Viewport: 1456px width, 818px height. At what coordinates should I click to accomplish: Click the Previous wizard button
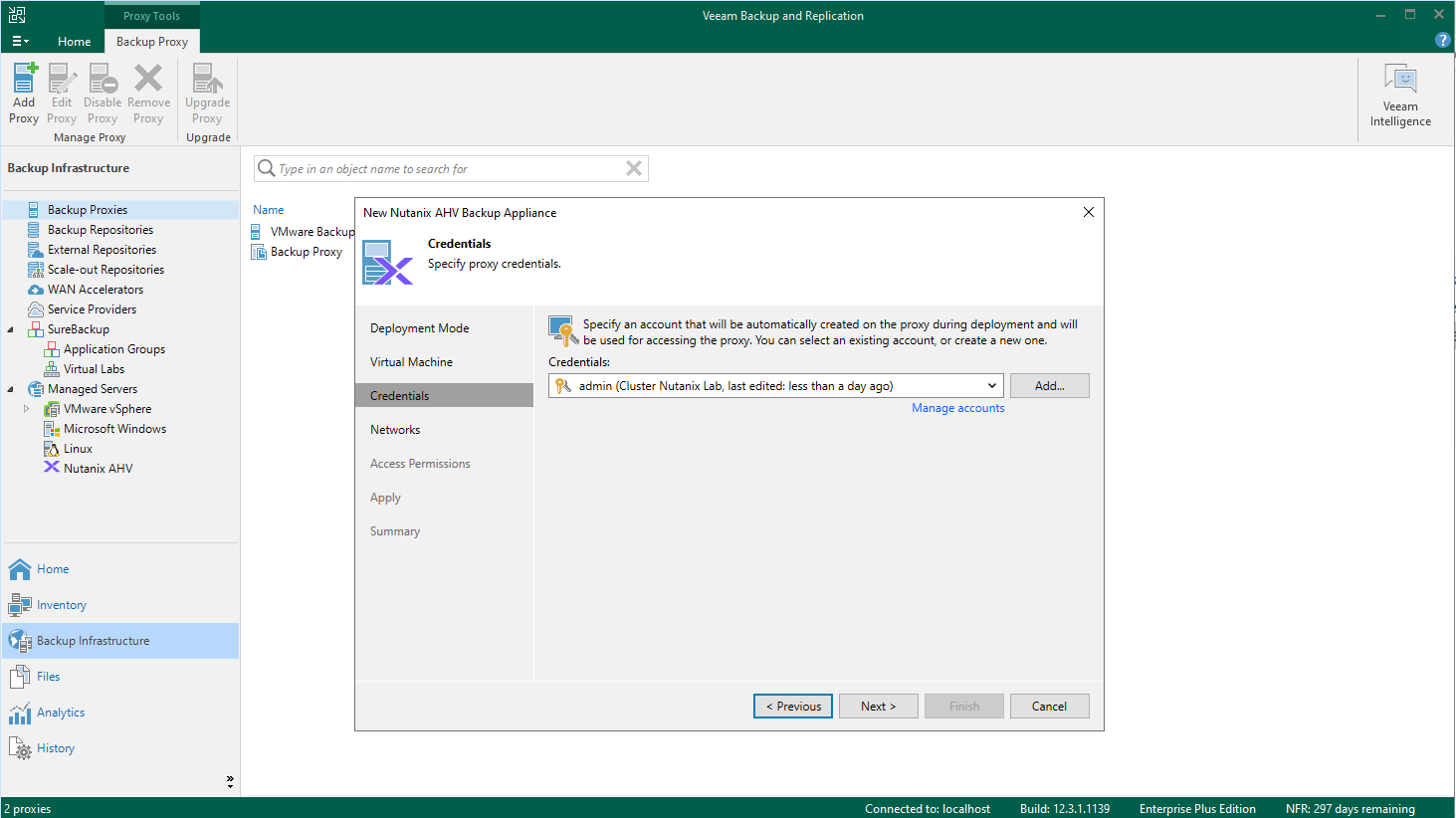click(793, 707)
